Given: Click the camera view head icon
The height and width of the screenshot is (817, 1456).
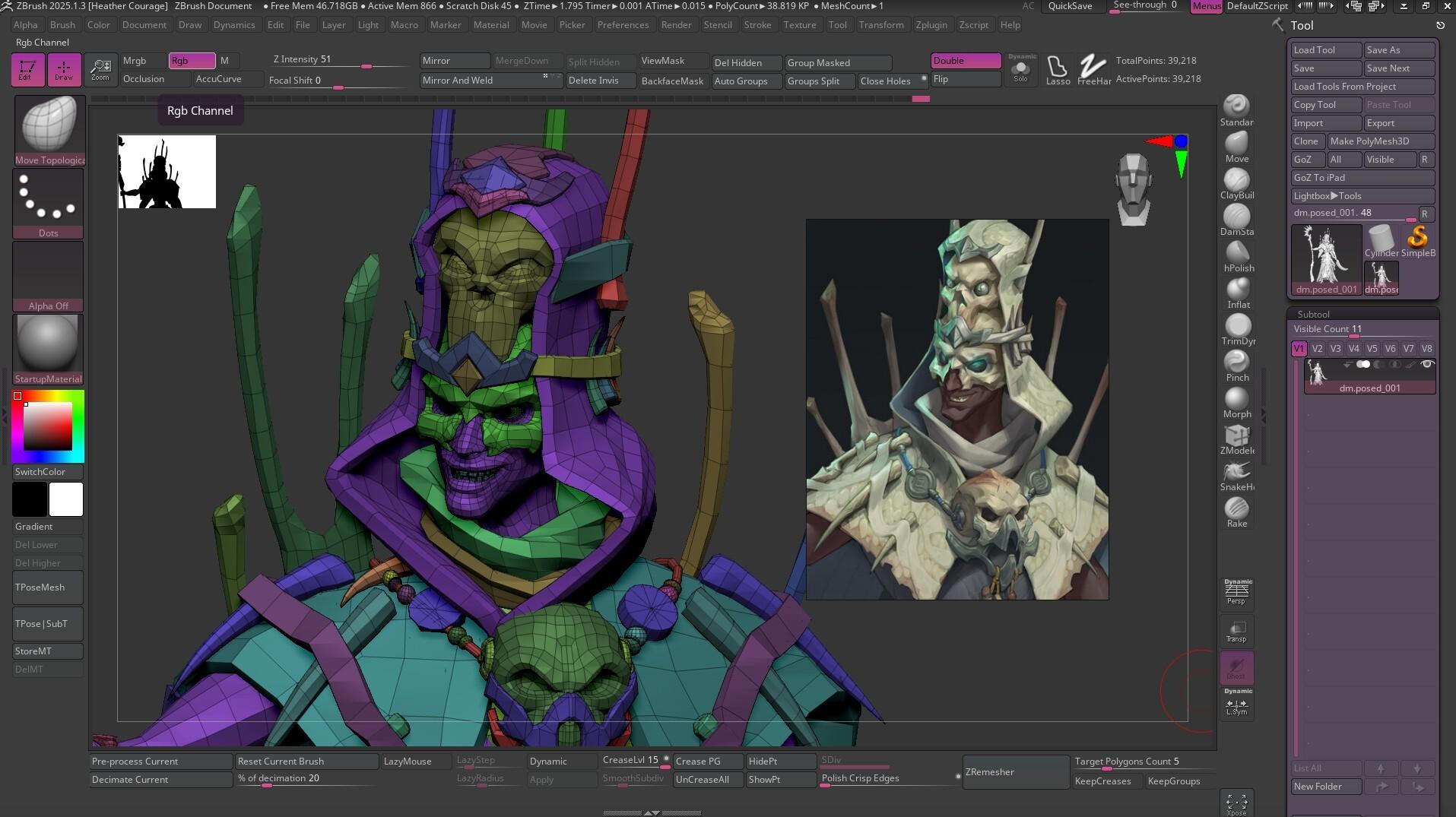Looking at the screenshot, I should point(1134,189).
